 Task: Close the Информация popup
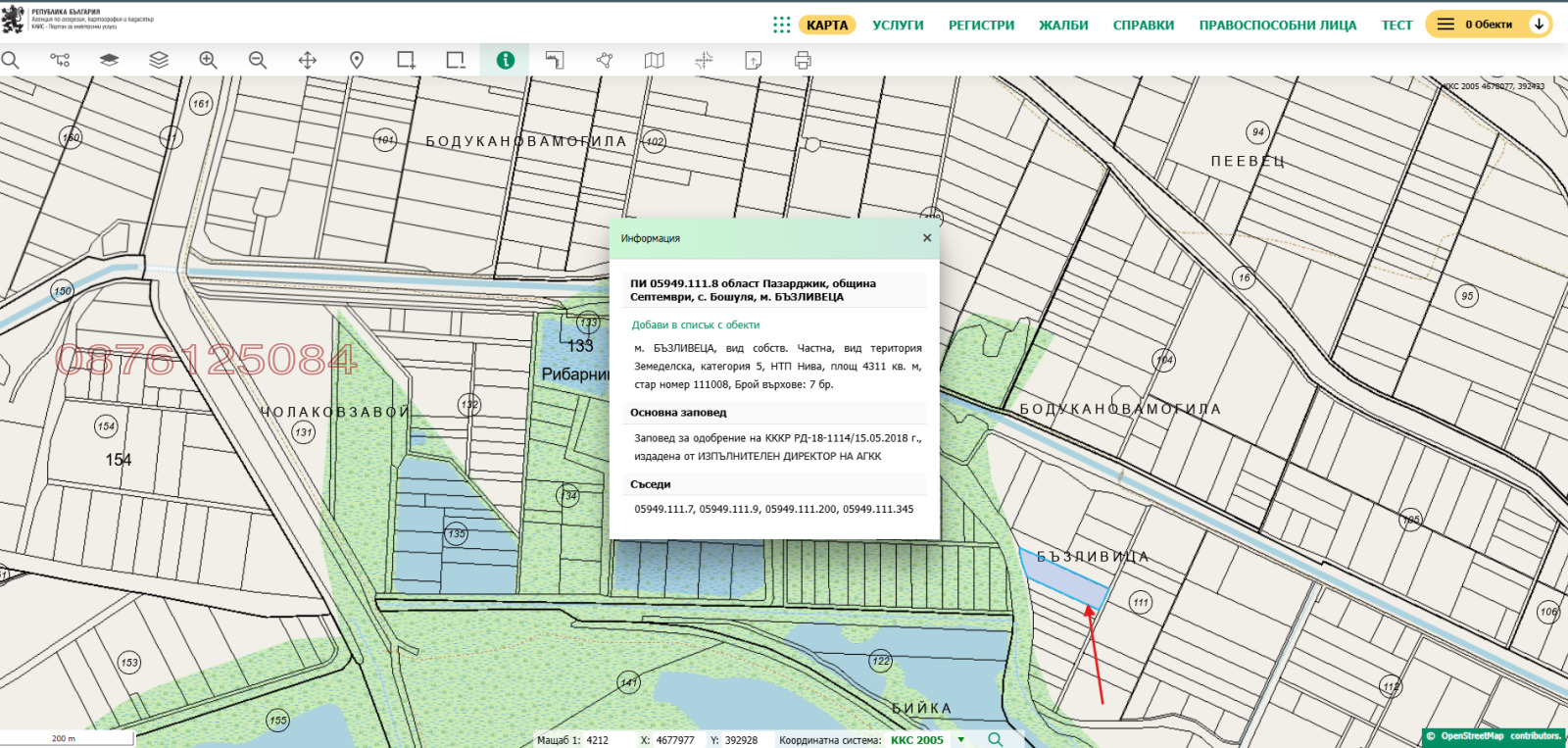point(926,237)
